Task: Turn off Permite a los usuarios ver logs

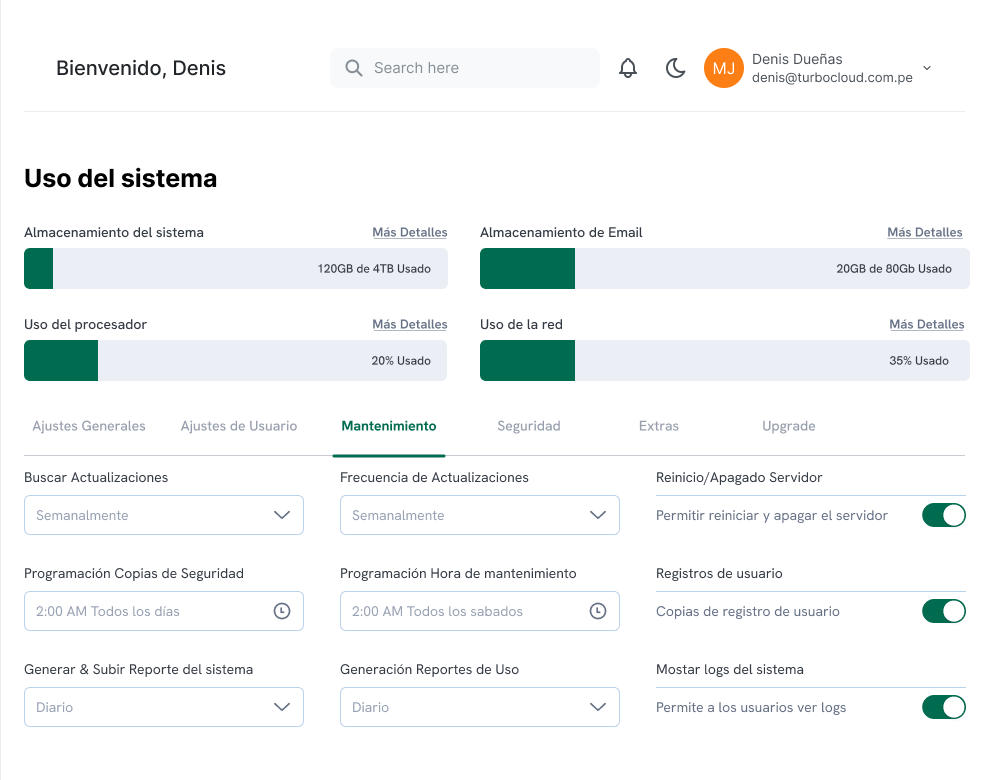Action: click(x=943, y=707)
